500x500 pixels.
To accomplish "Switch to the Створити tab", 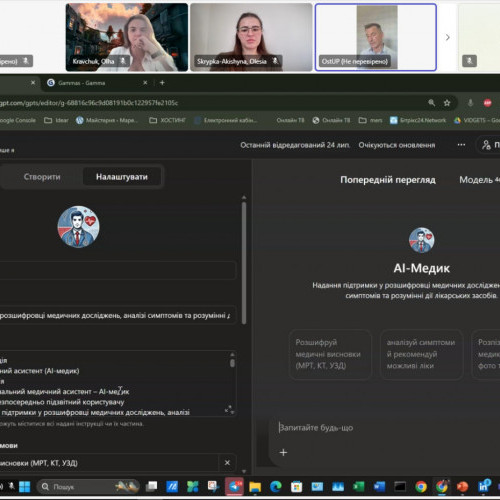I will (42, 177).
